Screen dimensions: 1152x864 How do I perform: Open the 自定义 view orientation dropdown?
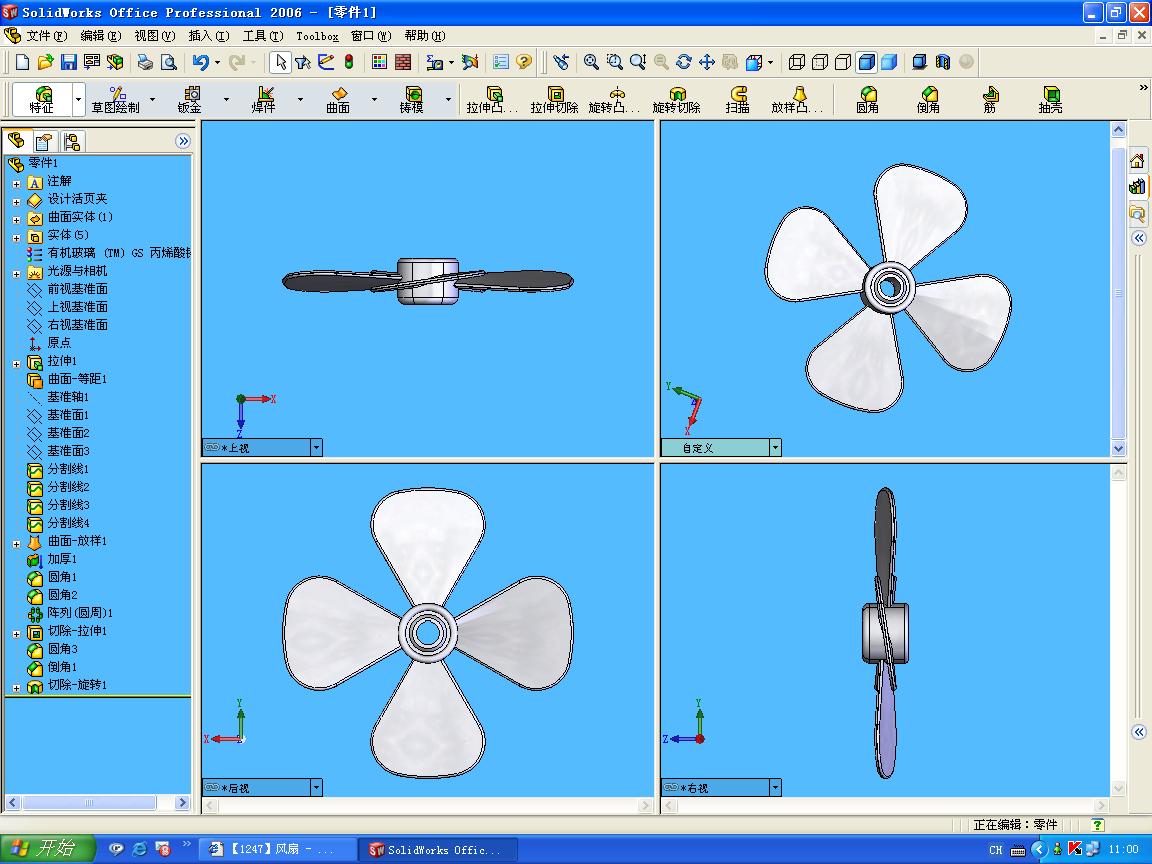[775, 447]
